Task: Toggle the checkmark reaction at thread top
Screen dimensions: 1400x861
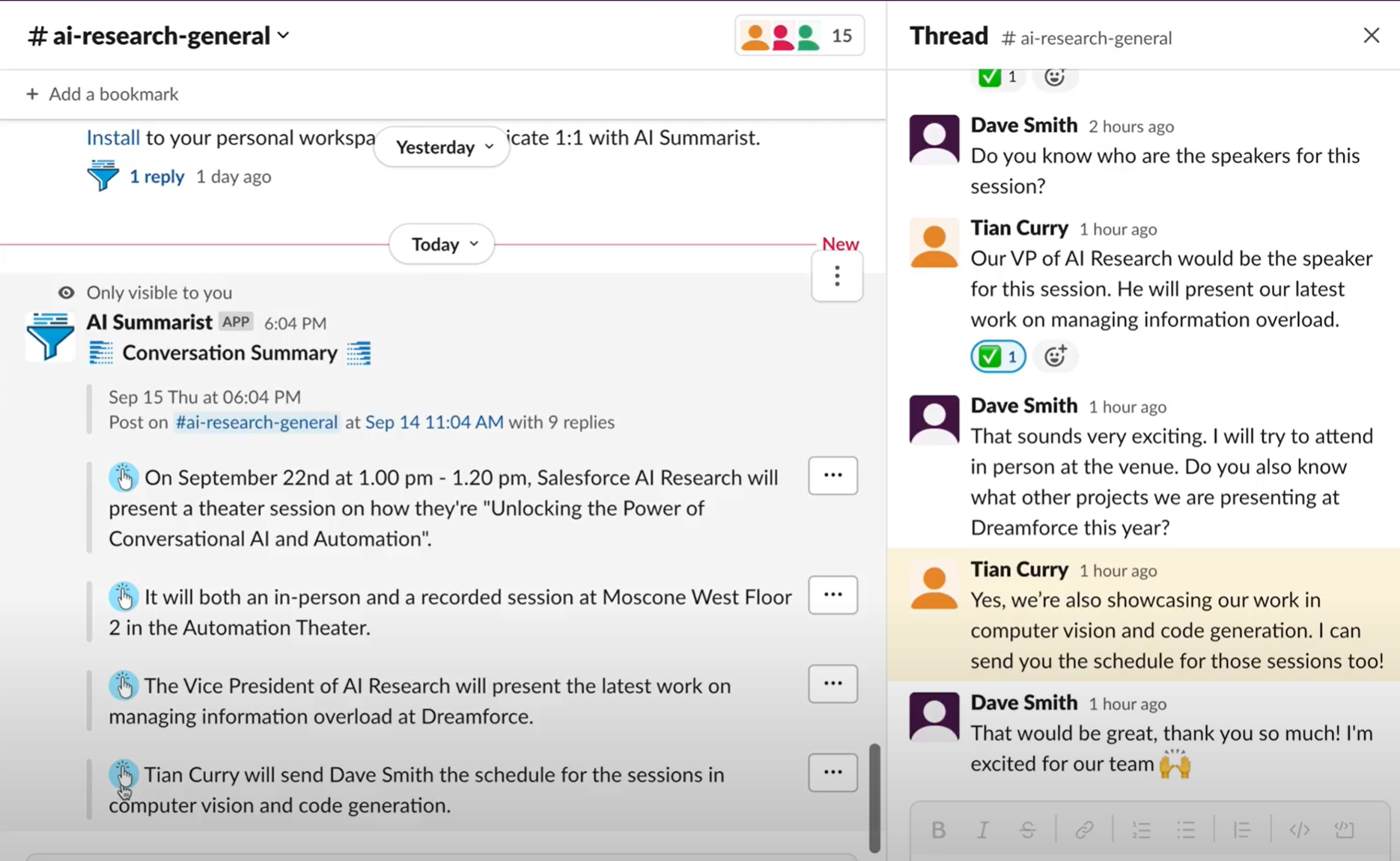Action: [x=998, y=76]
